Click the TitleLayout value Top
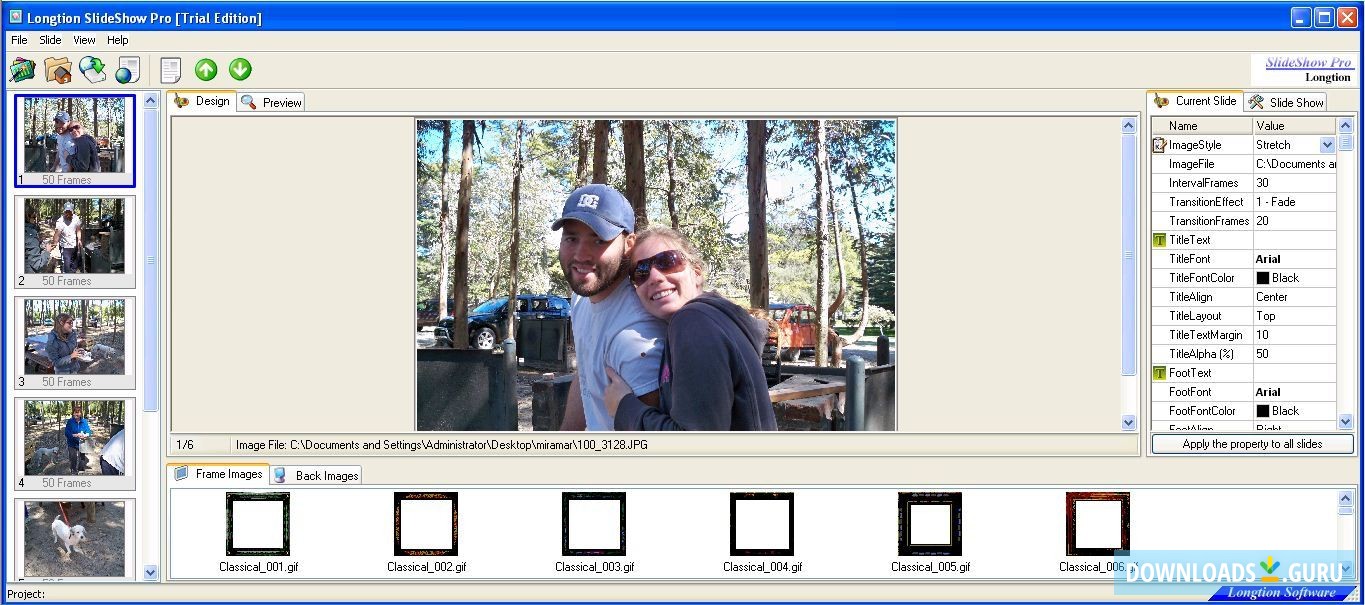This screenshot has width=1365, height=605. (x=1295, y=316)
